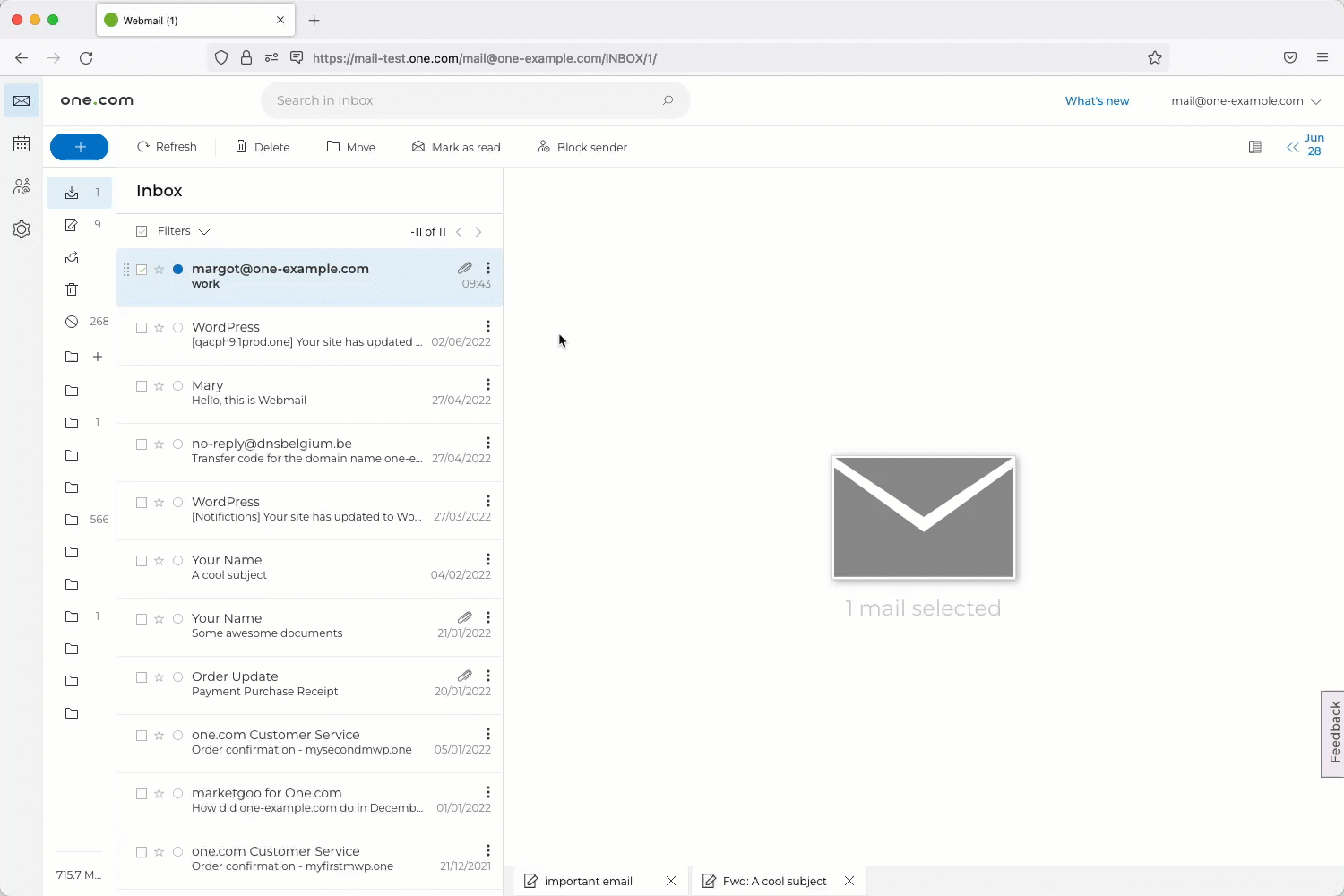Open the Spam folder showing 268 items

coord(71,321)
